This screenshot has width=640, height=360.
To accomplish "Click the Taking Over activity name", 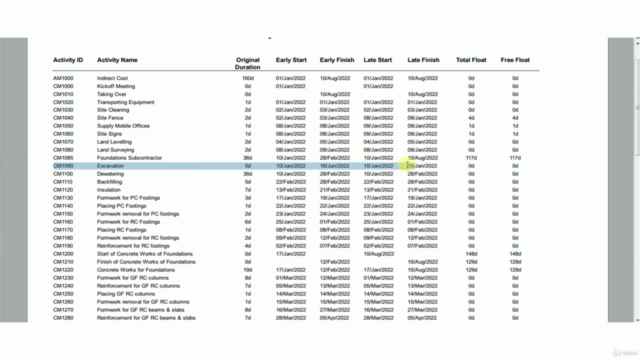I will (111, 94).
